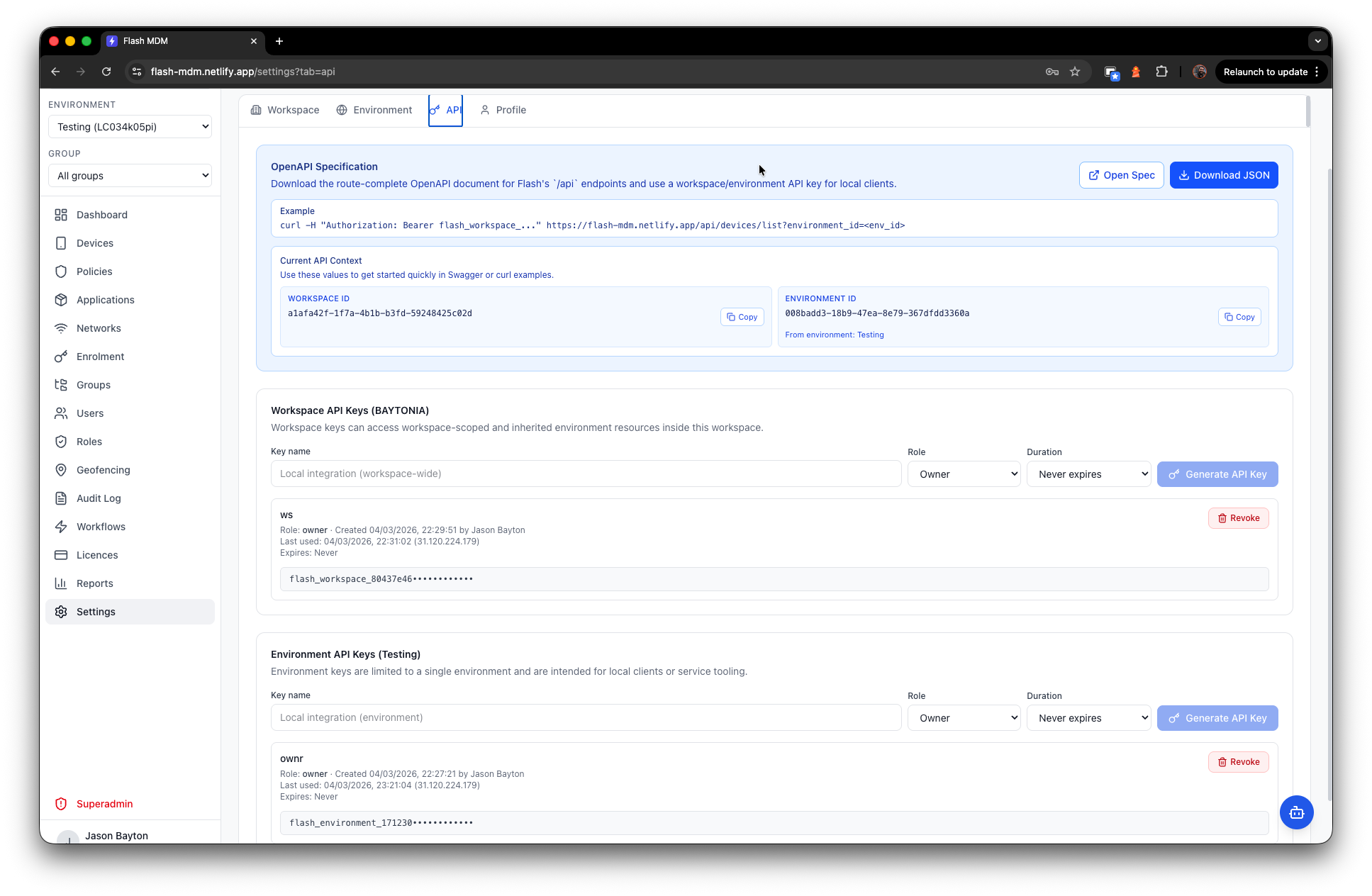Revoke the ws workspace API key

(1238, 518)
